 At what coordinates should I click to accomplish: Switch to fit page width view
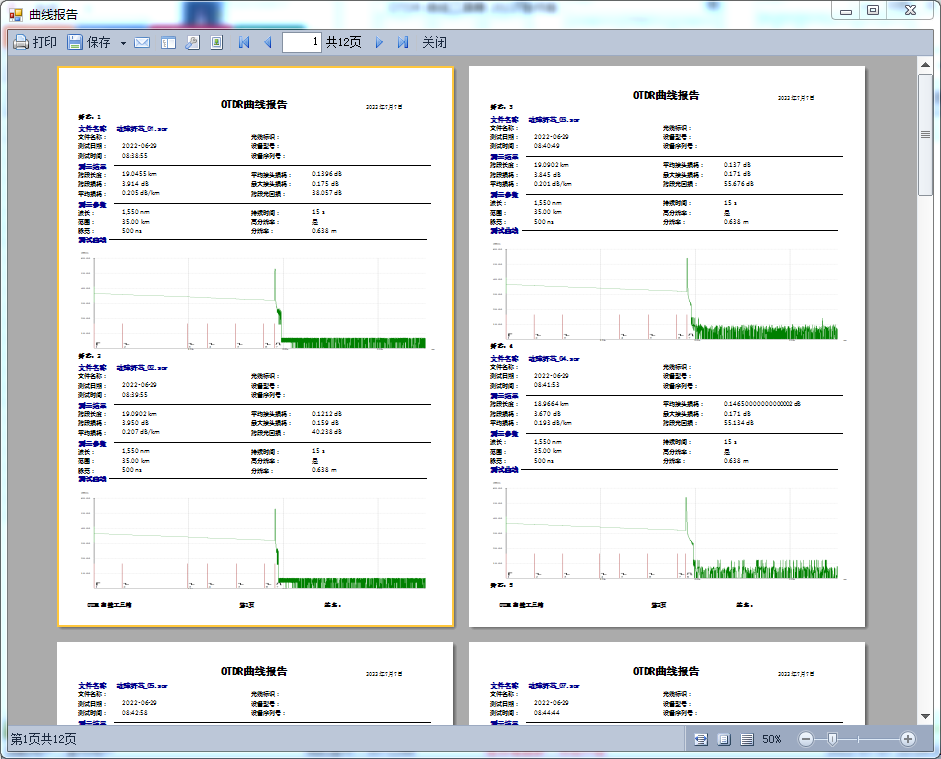pyautogui.click(x=701, y=739)
